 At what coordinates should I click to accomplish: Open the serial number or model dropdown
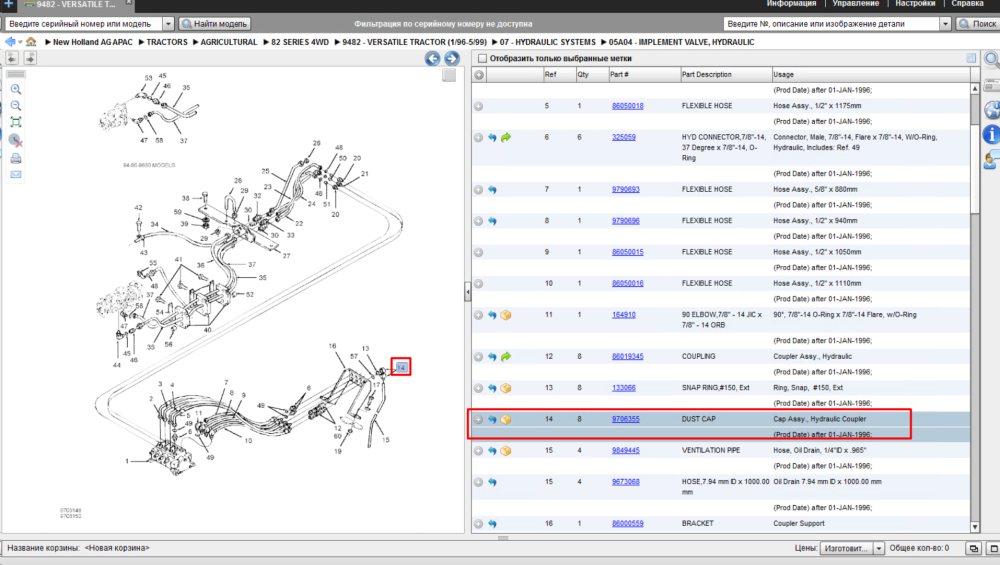point(168,24)
